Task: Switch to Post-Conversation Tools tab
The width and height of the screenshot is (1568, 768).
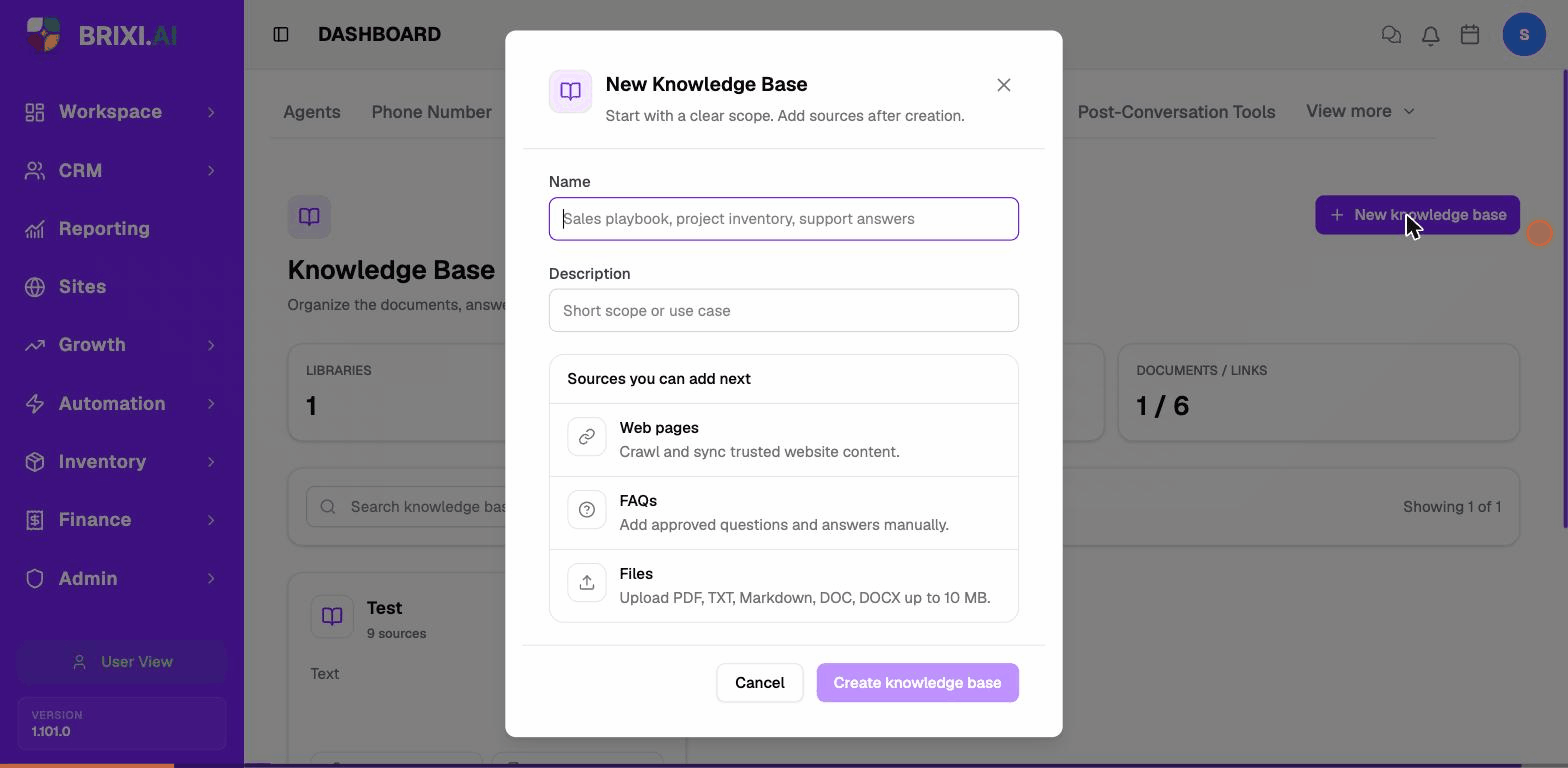Action: (1176, 112)
